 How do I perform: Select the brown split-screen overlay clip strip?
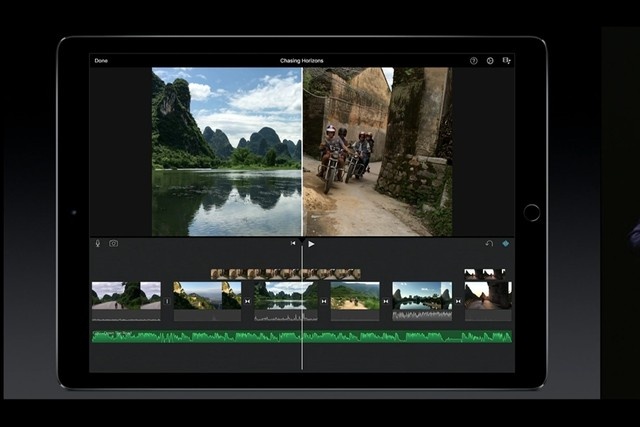(286, 274)
